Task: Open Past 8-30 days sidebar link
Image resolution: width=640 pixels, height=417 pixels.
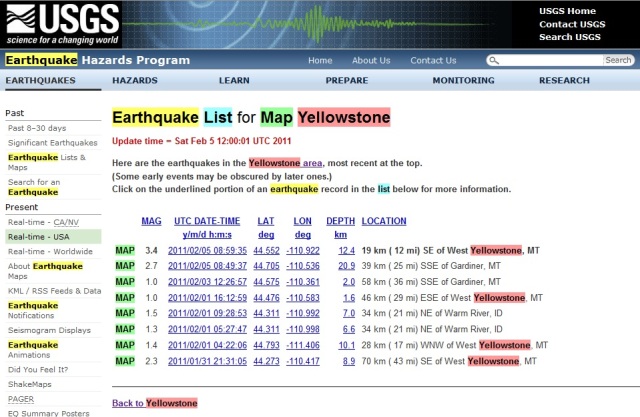Action: (x=37, y=128)
